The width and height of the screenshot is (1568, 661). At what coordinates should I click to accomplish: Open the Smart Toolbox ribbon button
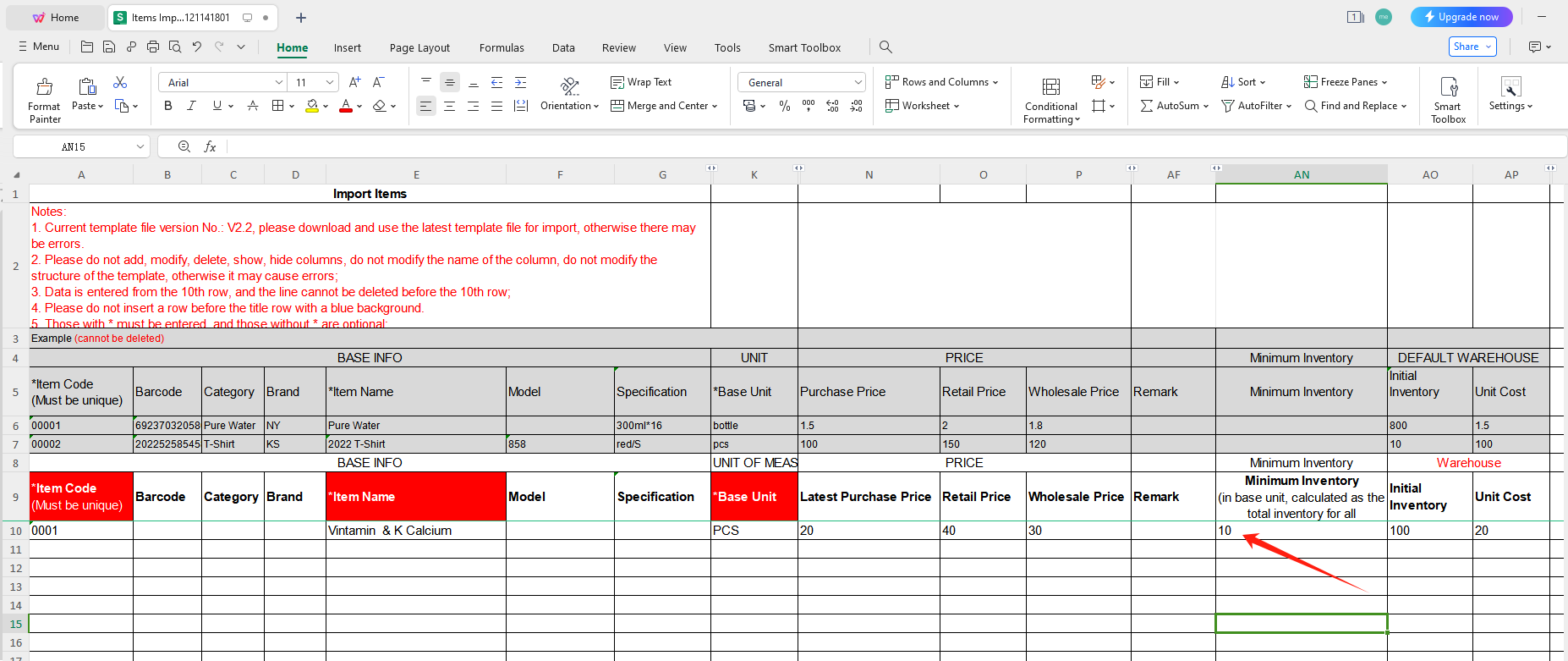[1448, 100]
